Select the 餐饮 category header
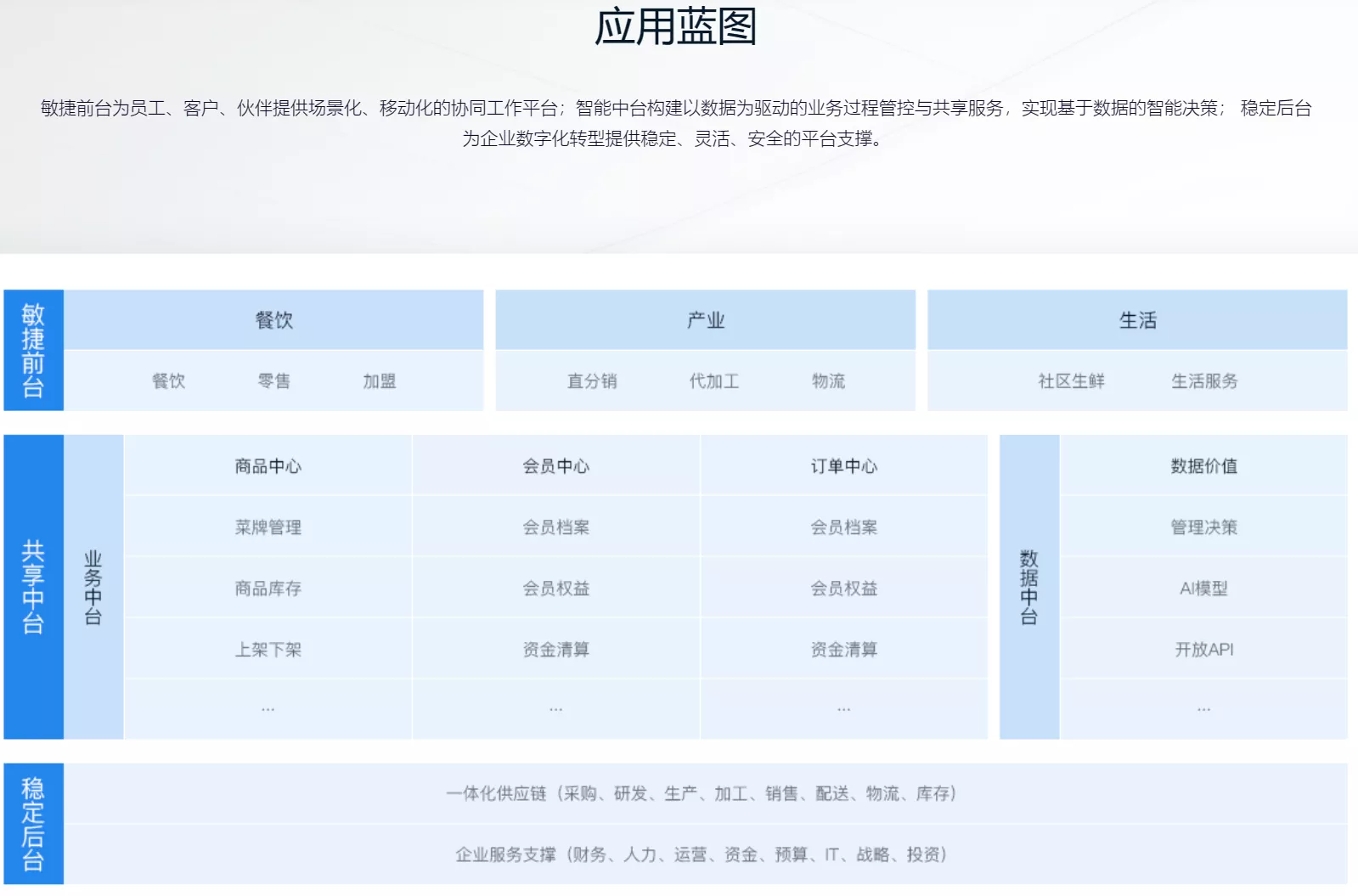Viewport: 1358px width, 896px height. pos(273,320)
